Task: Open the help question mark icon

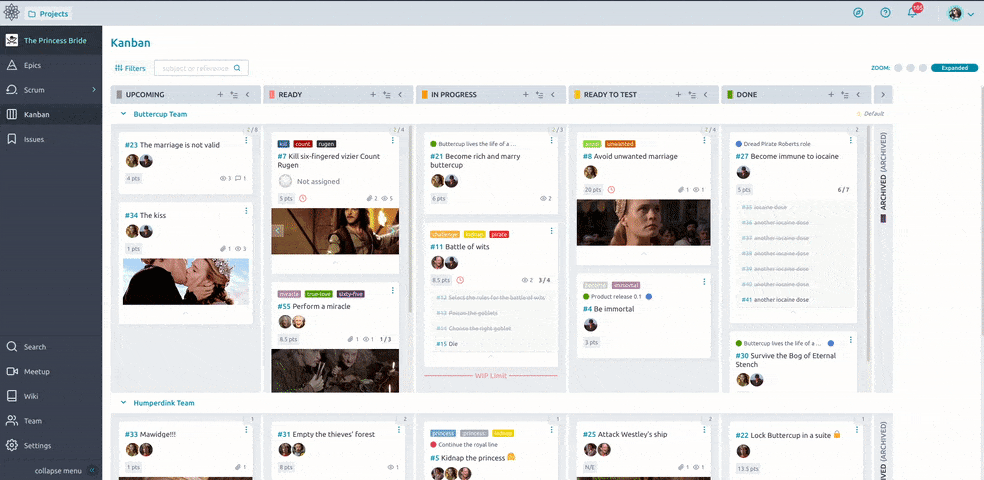Action: pyautogui.click(x=885, y=13)
